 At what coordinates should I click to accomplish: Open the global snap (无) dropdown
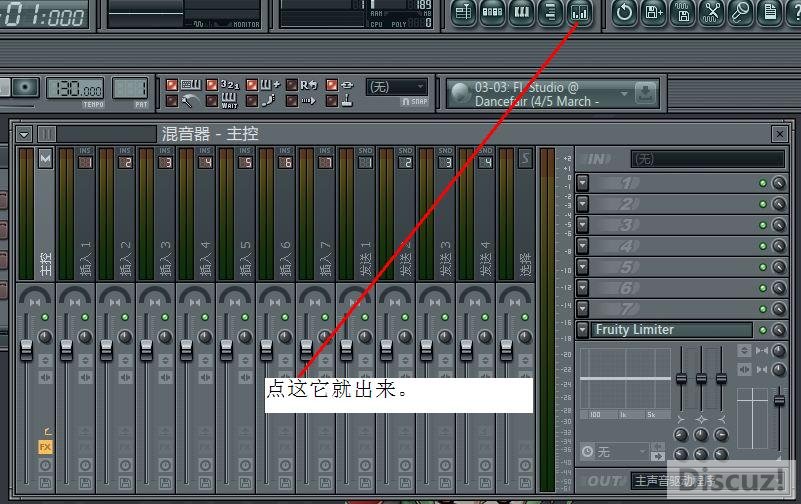(396, 87)
